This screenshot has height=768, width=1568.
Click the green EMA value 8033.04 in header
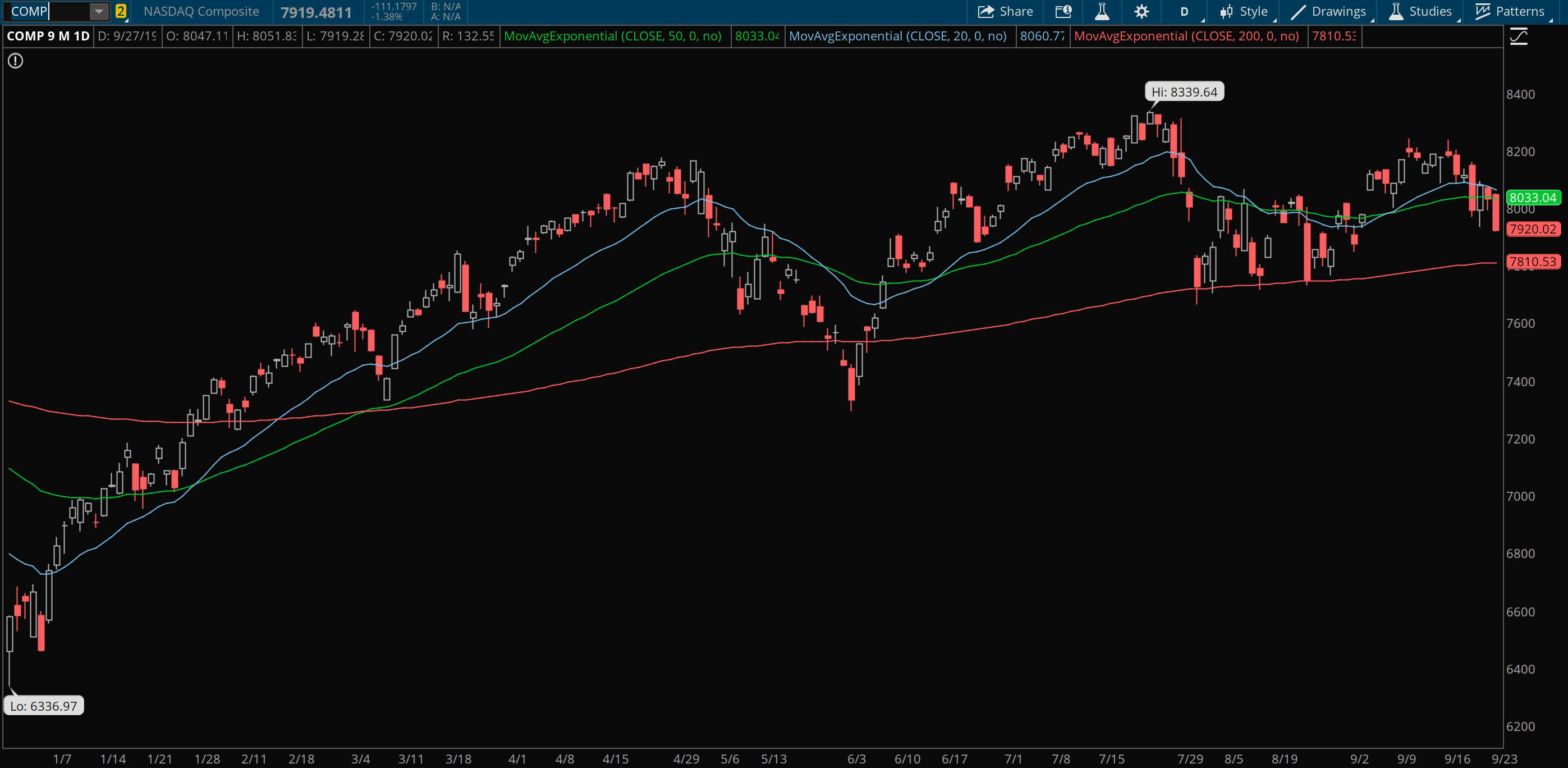pyautogui.click(x=757, y=36)
